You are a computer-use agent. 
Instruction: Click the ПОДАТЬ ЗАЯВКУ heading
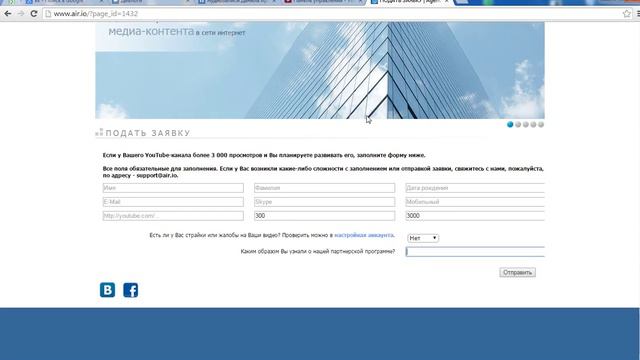148,133
